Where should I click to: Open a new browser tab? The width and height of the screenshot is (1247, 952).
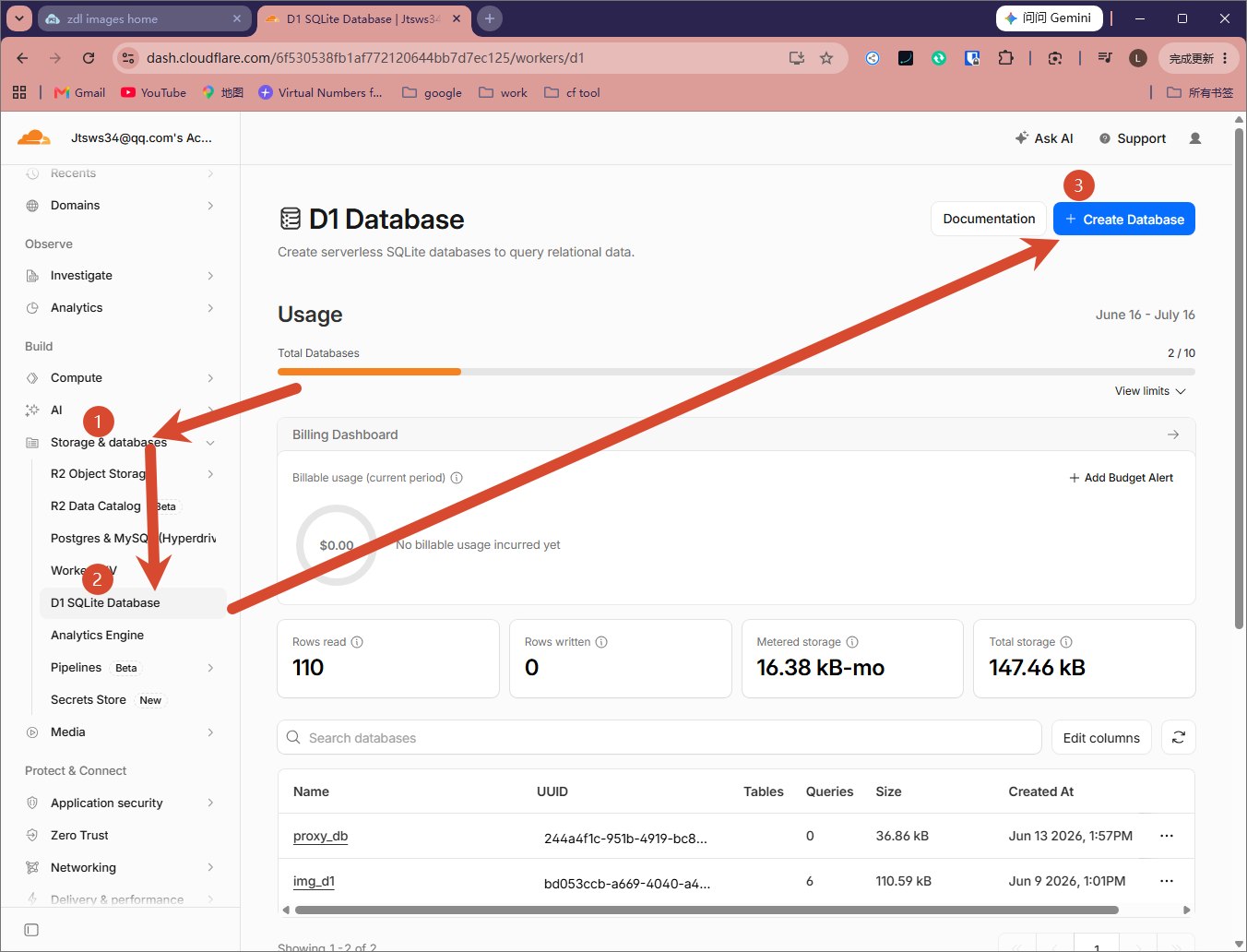click(490, 18)
